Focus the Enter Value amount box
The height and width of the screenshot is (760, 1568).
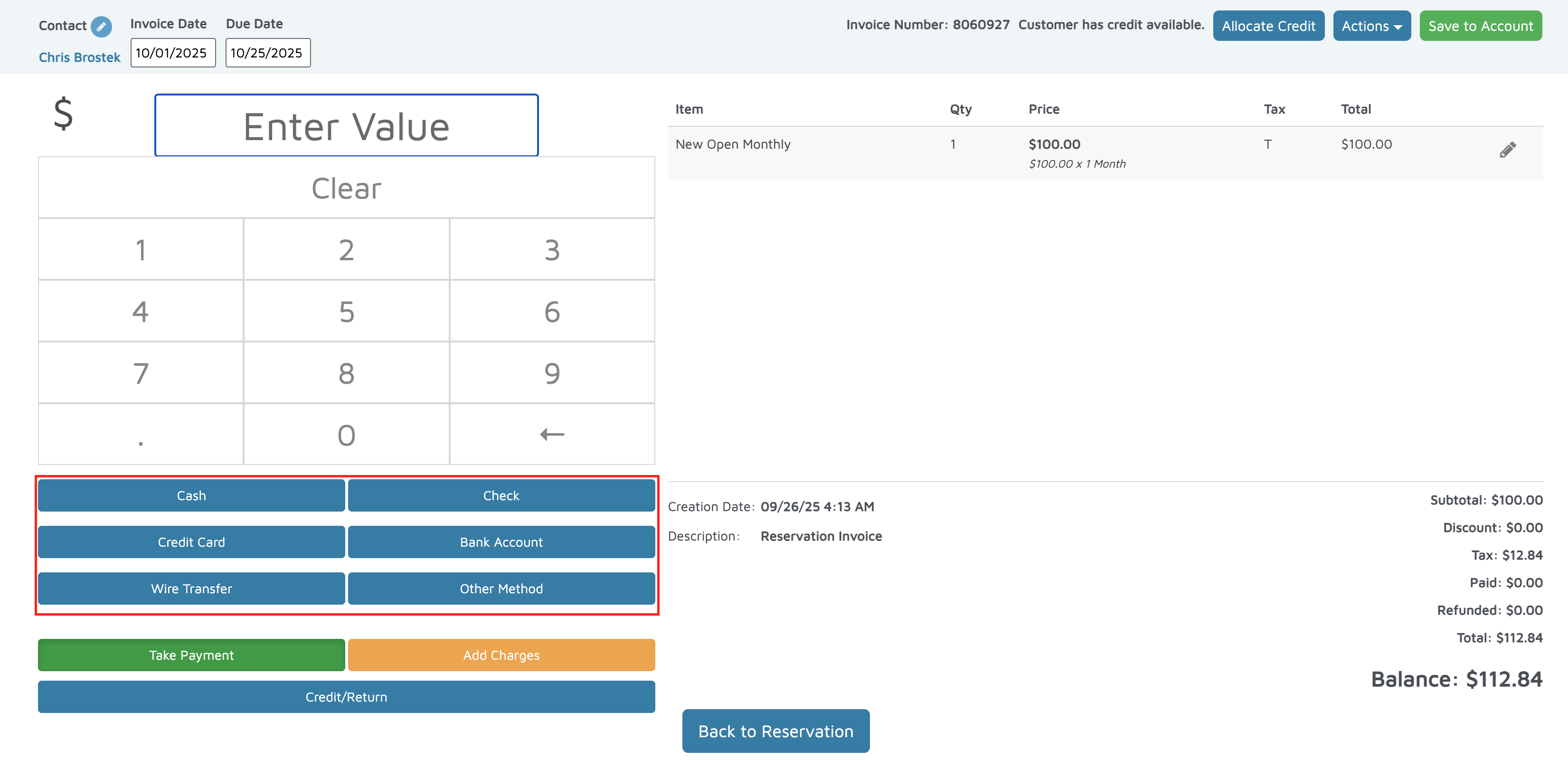coord(346,126)
